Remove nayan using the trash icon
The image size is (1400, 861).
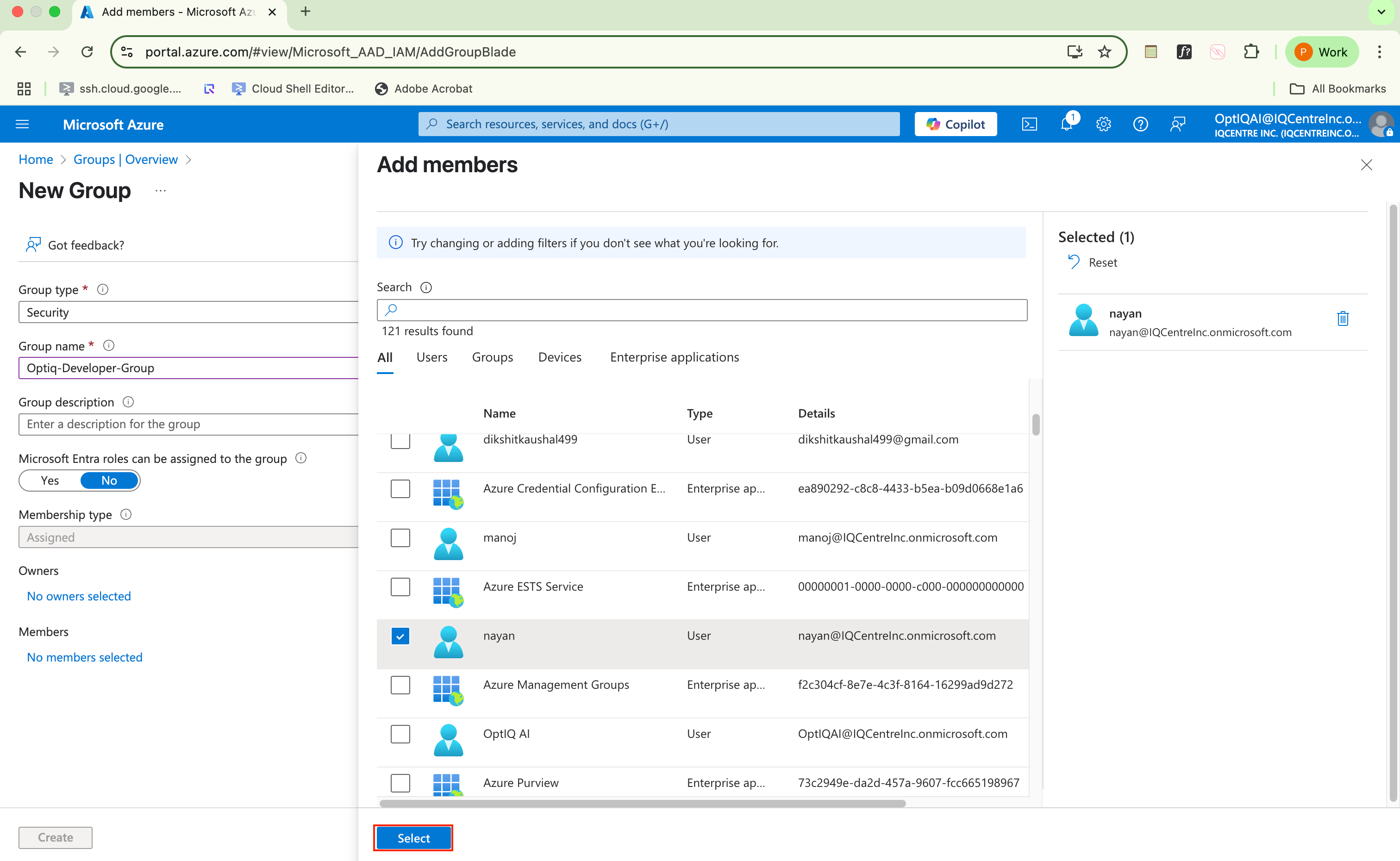pos(1343,318)
